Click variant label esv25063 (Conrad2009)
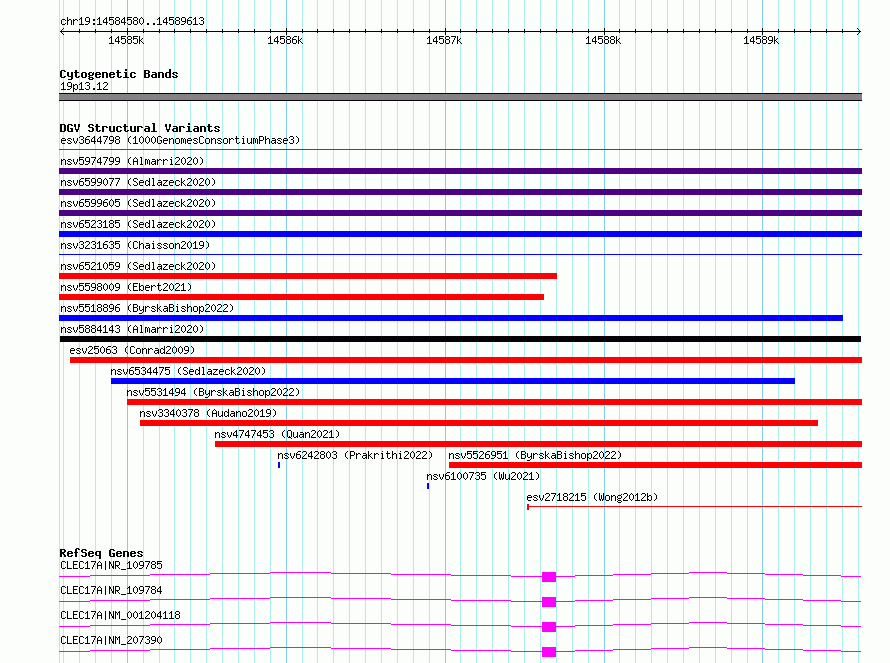The height and width of the screenshot is (663, 890). (x=132, y=350)
